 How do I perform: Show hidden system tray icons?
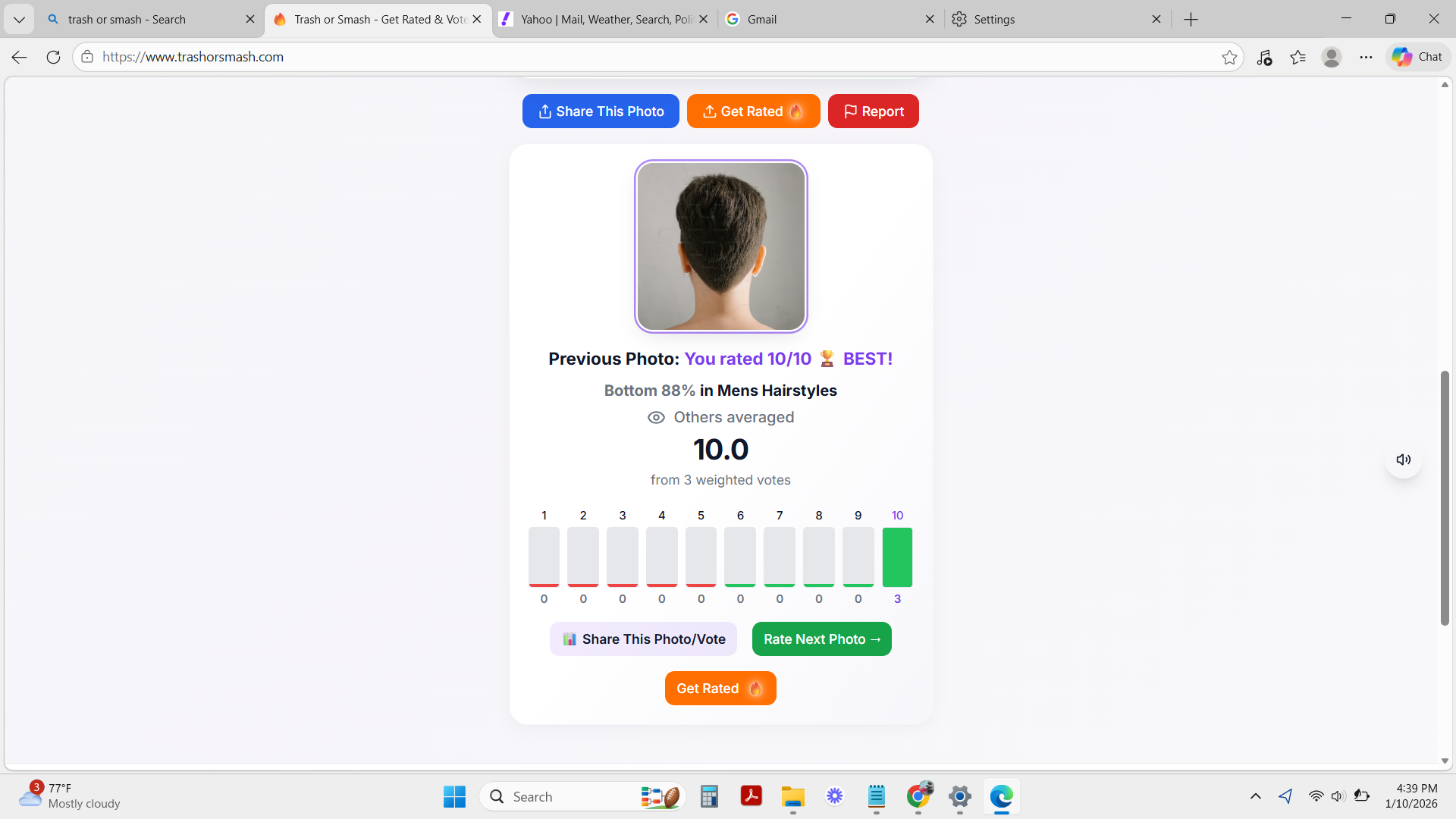[1256, 796]
